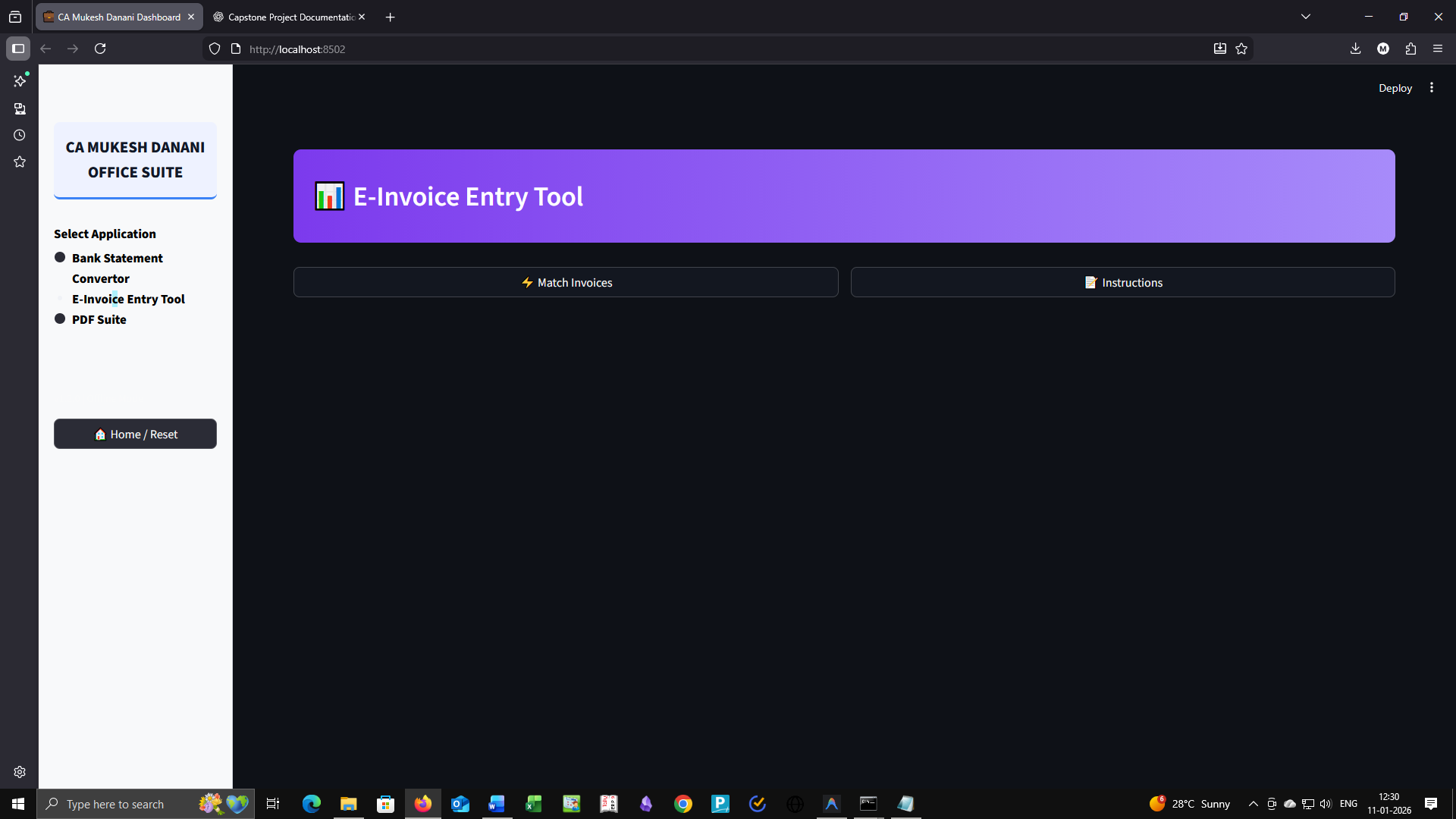The width and height of the screenshot is (1456, 819).
Task: Open Firefox application hamburger menu
Action: pyautogui.click(x=1438, y=49)
